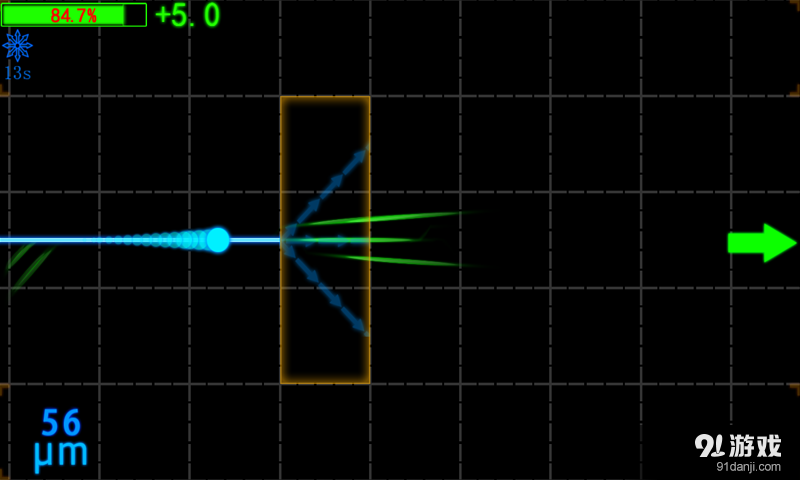Click the 91 游戏 watermark logo
This screenshot has width=800, height=480.
(736, 443)
